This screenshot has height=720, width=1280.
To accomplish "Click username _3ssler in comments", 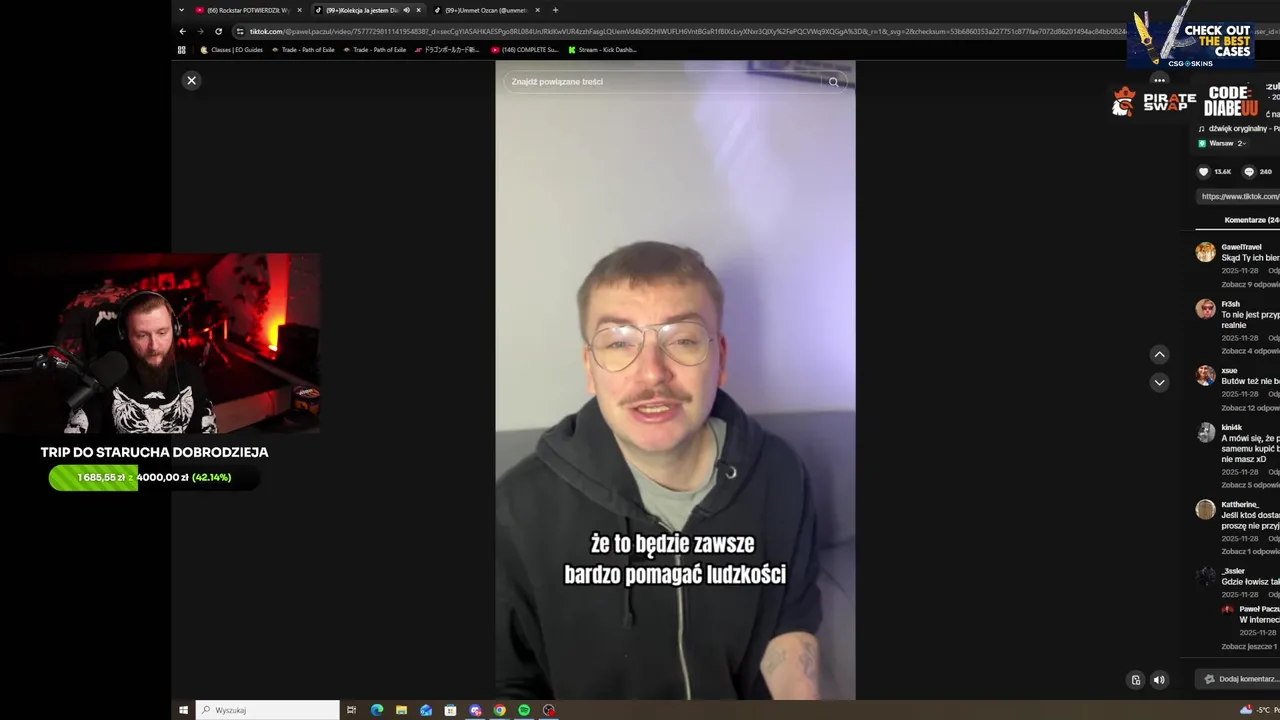I will tap(1233, 571).
